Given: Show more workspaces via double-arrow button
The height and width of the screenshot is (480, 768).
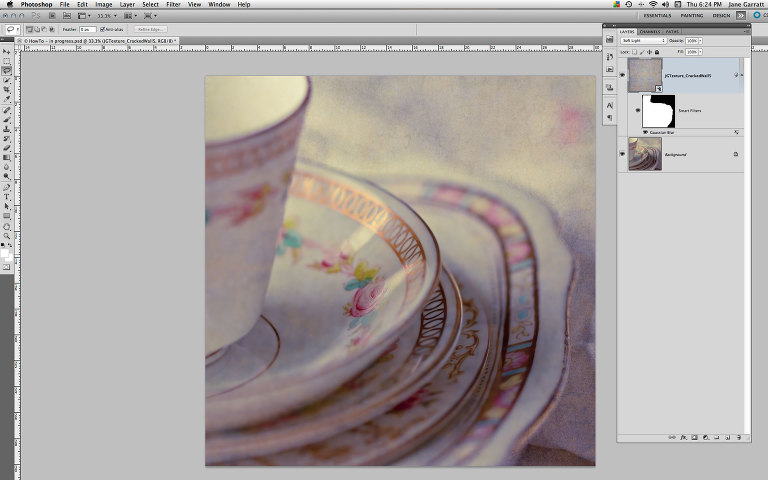Looking at the screenshot, I should coord(741,16).
